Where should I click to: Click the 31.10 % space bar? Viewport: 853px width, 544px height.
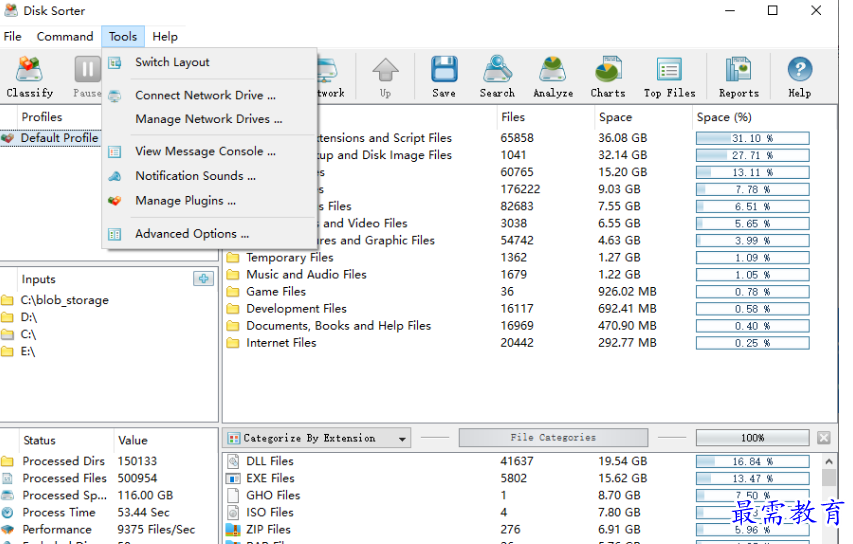pos(752,138)
